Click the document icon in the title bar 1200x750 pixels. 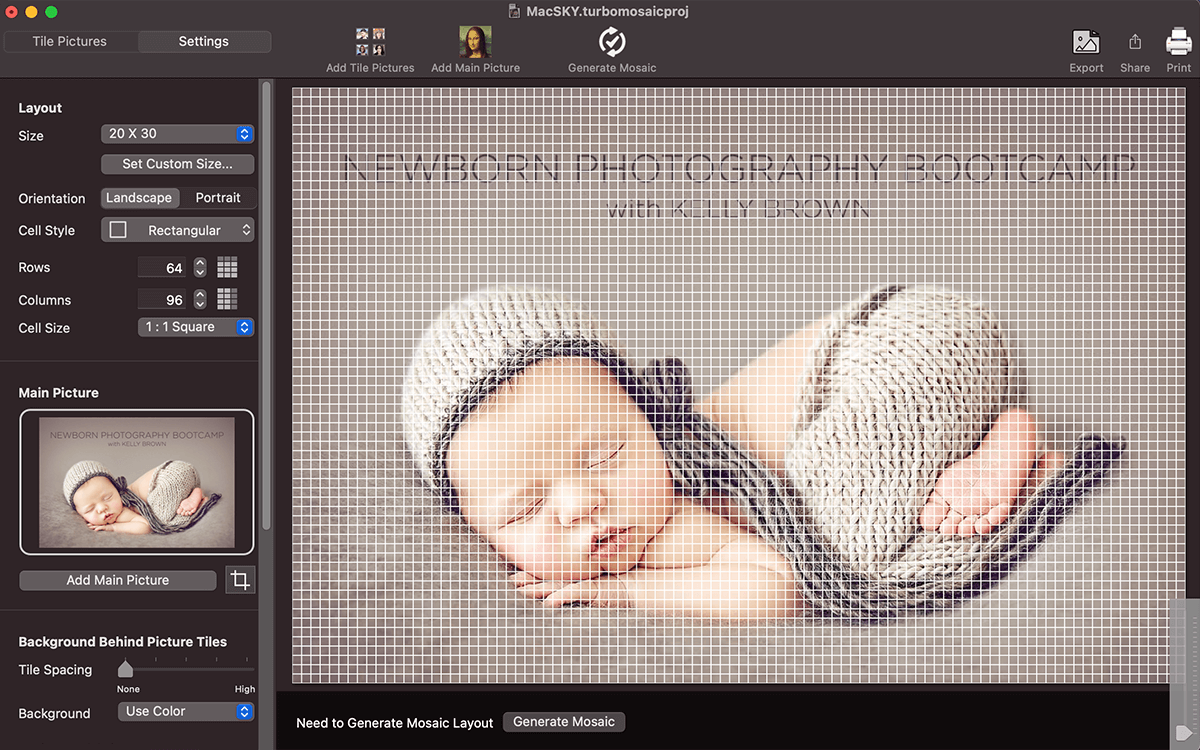point(514,11)
